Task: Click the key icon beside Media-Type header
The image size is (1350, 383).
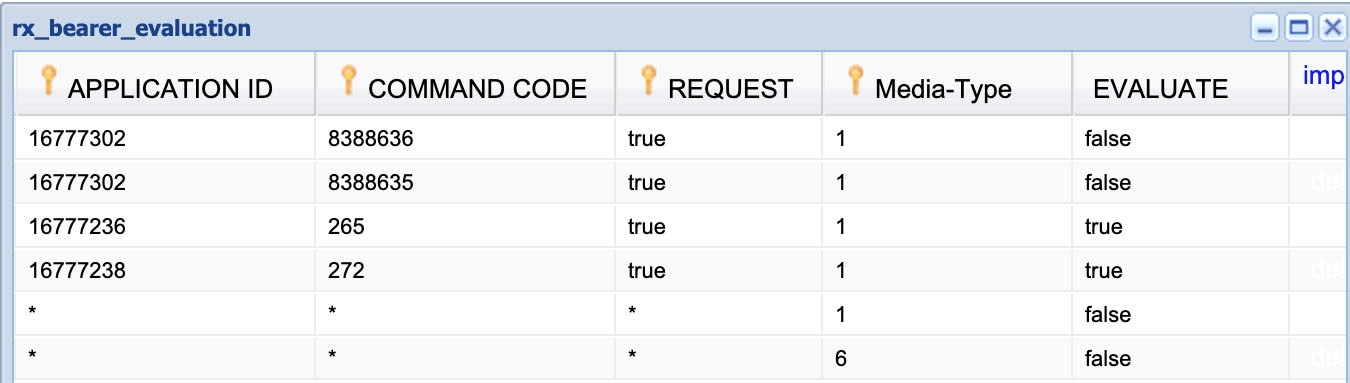Action: point(854,81)
